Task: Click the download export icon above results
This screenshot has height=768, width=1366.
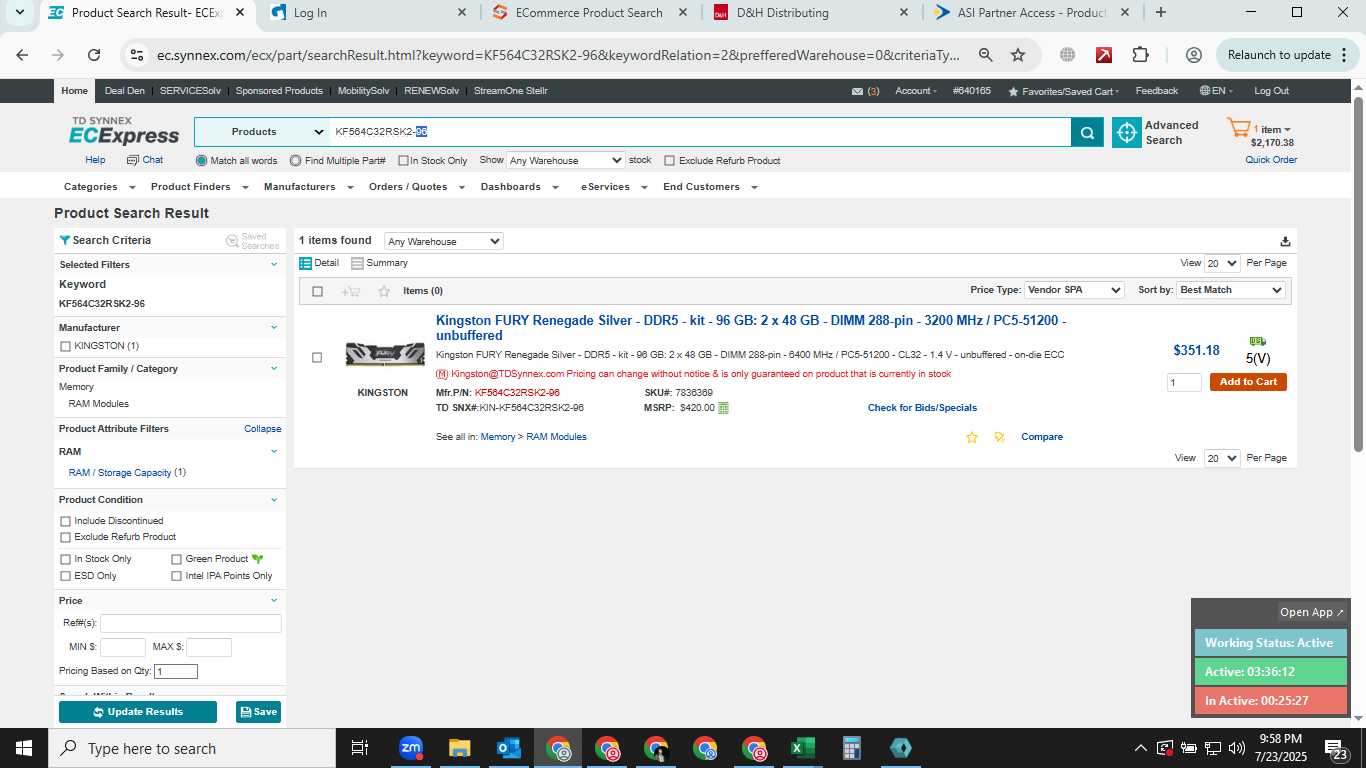Action: (x=1285, y=241)
